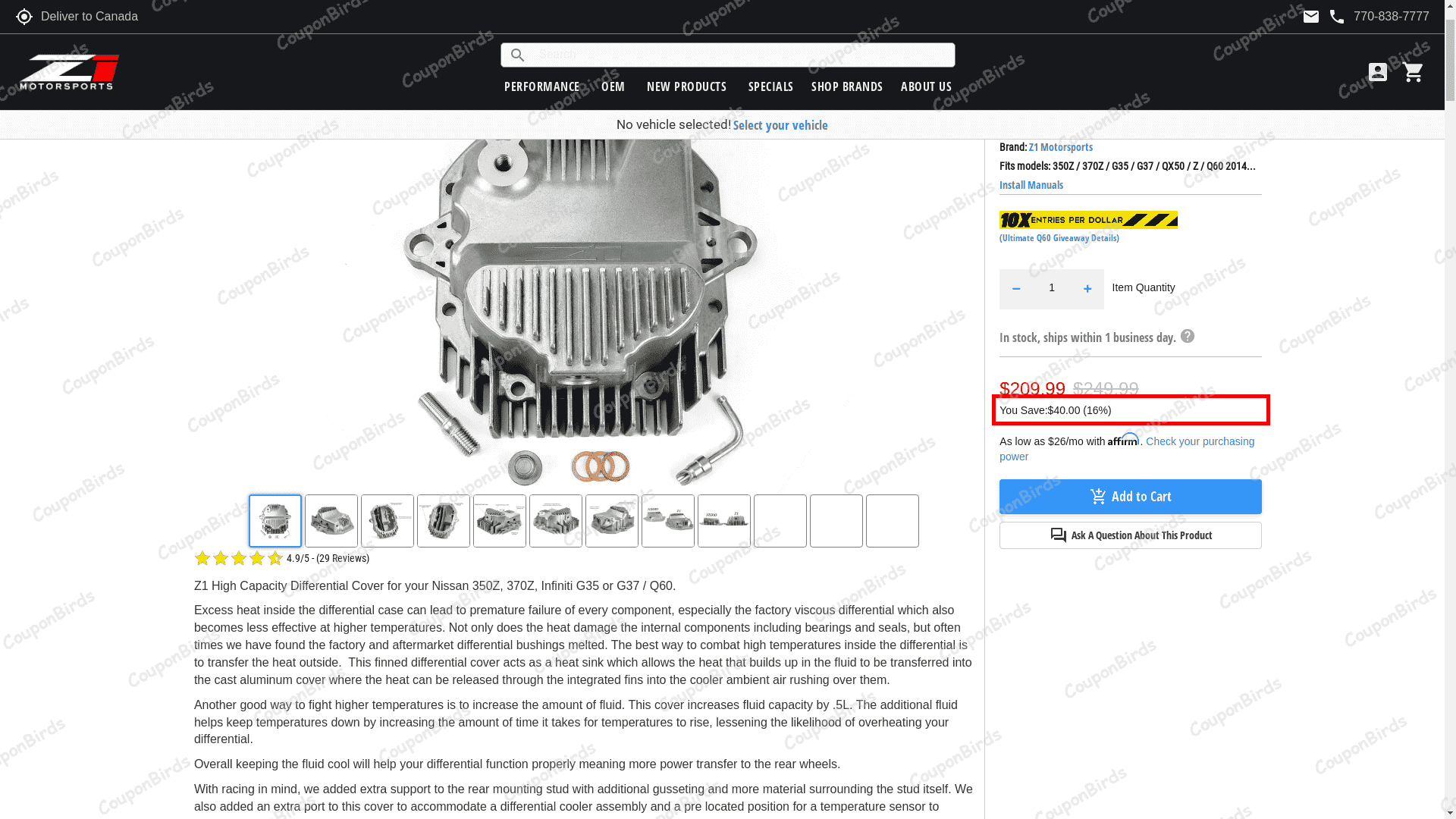
Task: Open the email contact icon in top bar
Action: point(1311,16)
